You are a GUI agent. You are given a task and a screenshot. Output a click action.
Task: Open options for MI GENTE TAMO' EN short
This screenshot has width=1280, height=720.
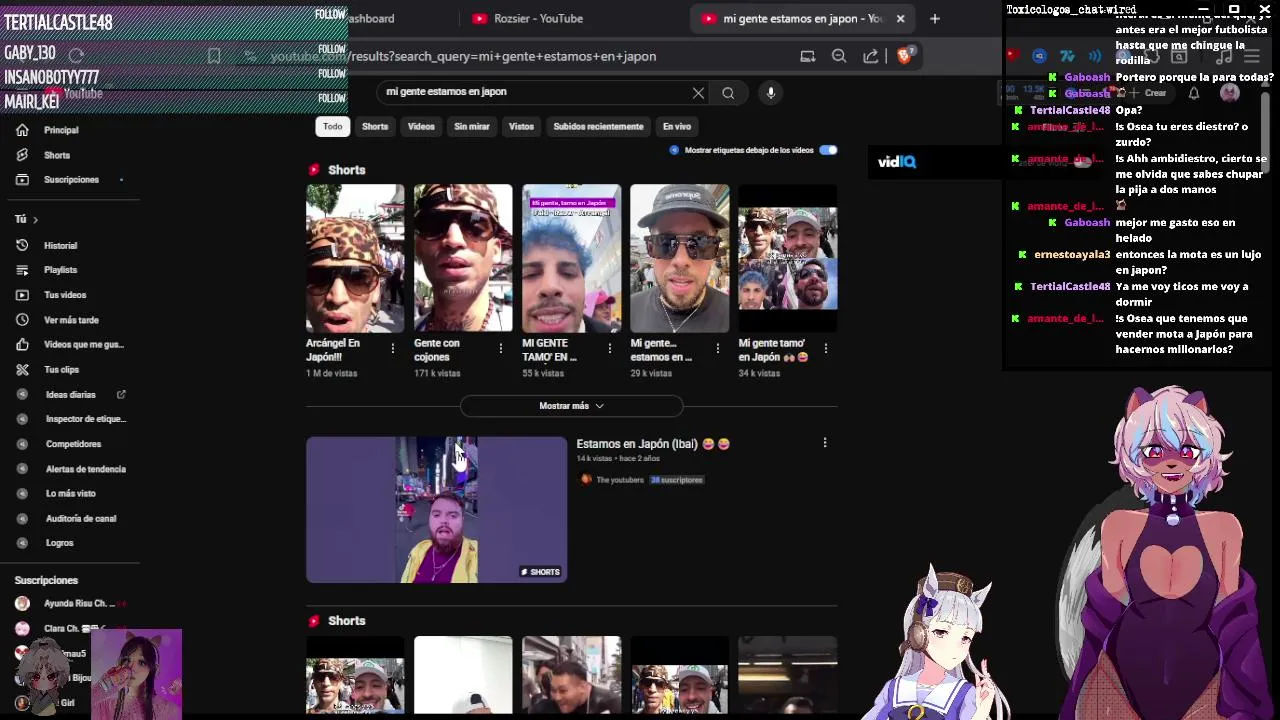[x=609, y=348]
